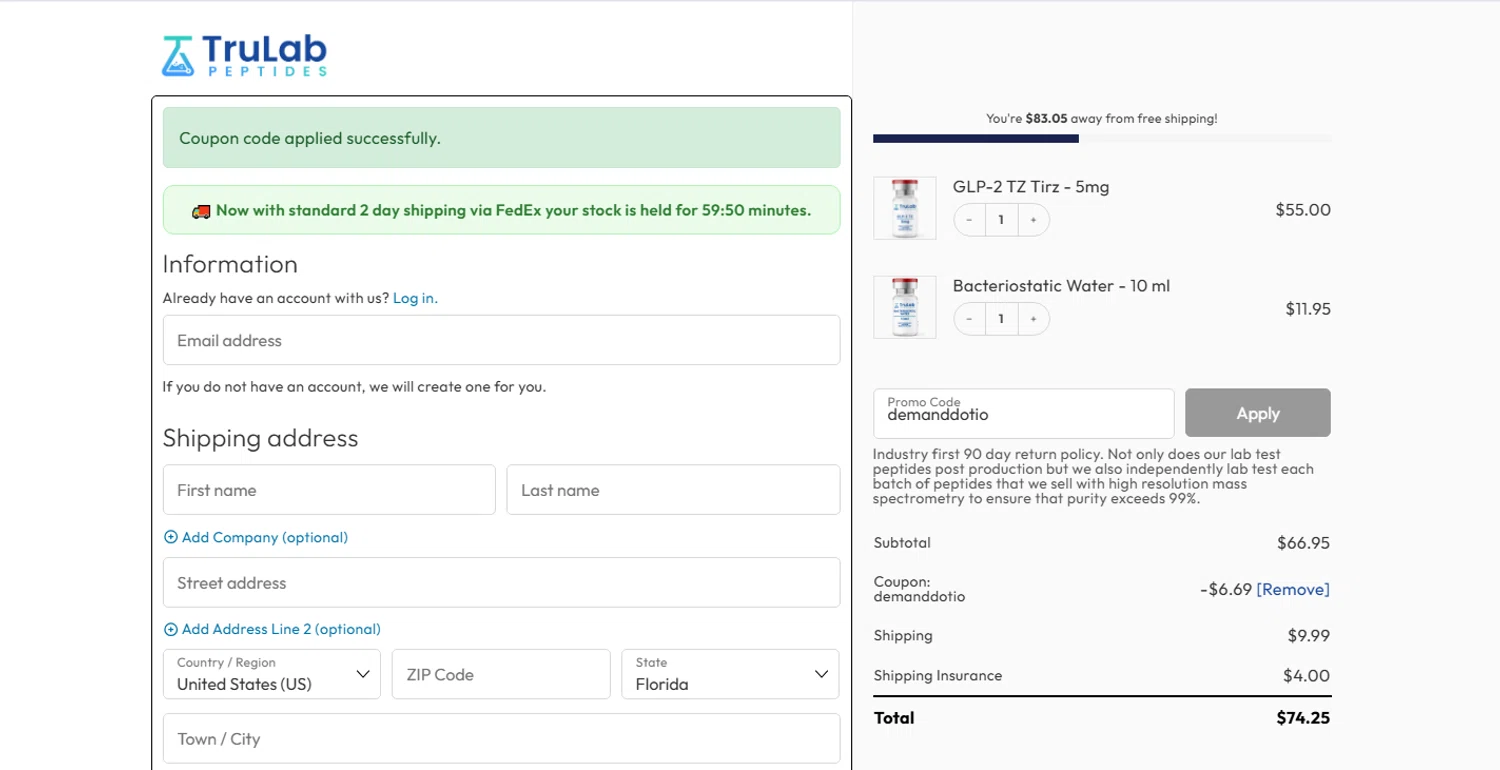
Task: Click the 'If you do not have an account' note
Action: (354, 386)
